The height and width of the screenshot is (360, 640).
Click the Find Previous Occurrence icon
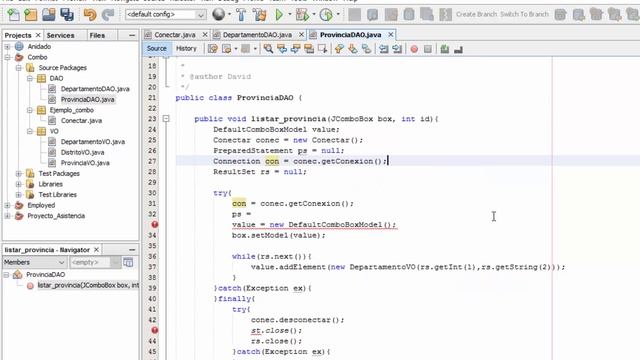click(282, 49)
